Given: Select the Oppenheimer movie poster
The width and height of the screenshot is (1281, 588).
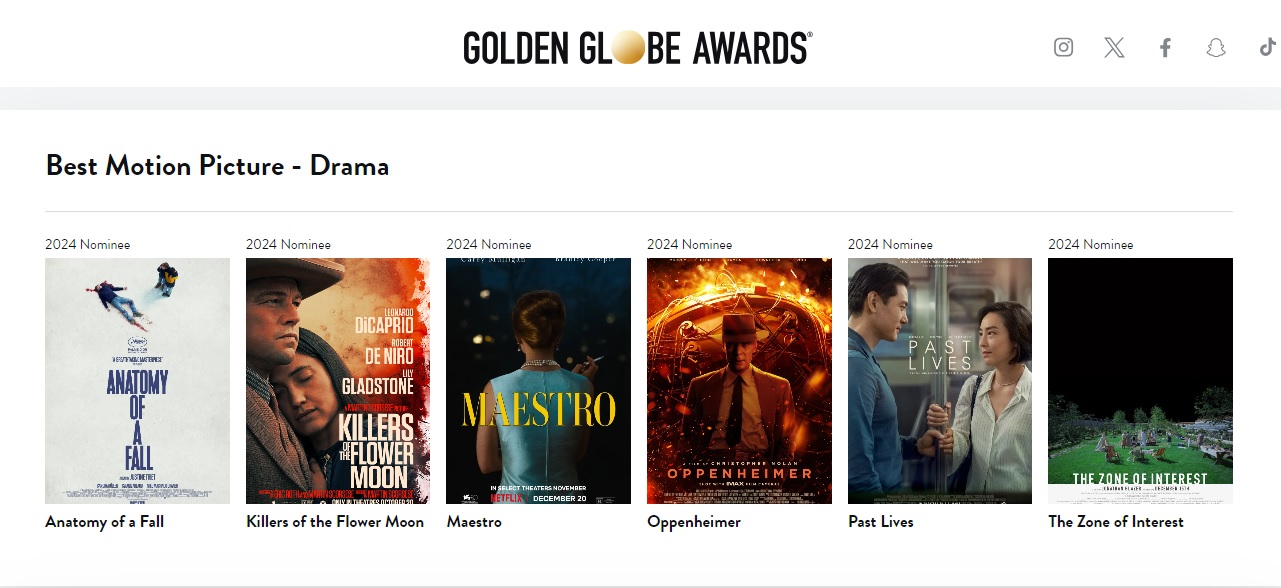Looking at the screenshot, I should [739, 381].
